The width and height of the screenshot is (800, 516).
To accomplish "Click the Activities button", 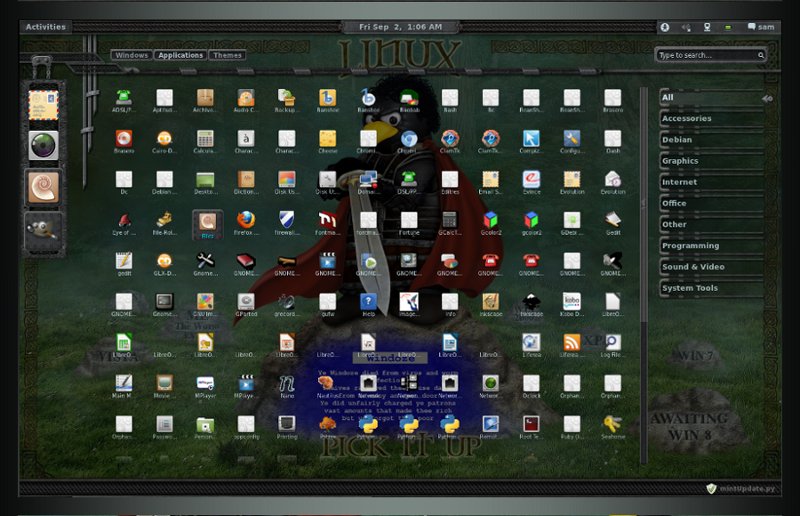I will pyautogui.click(x=45, y=27).
